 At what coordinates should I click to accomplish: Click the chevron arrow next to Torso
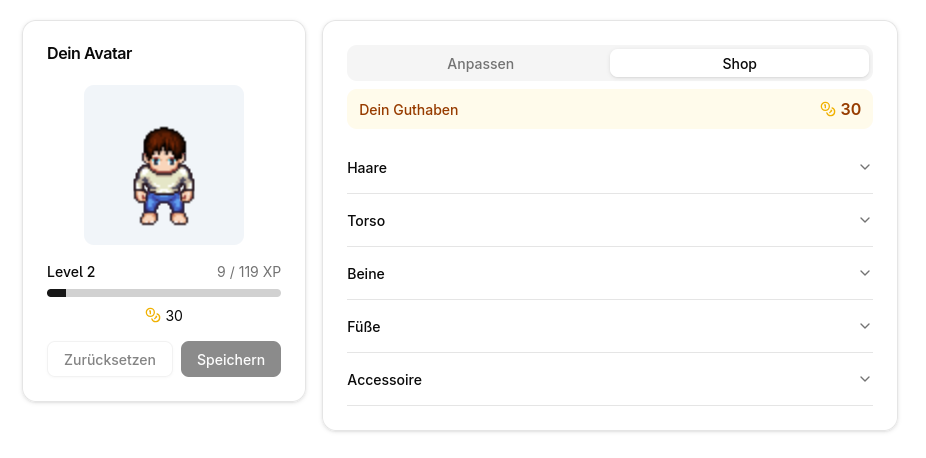(x=865, y=220)
